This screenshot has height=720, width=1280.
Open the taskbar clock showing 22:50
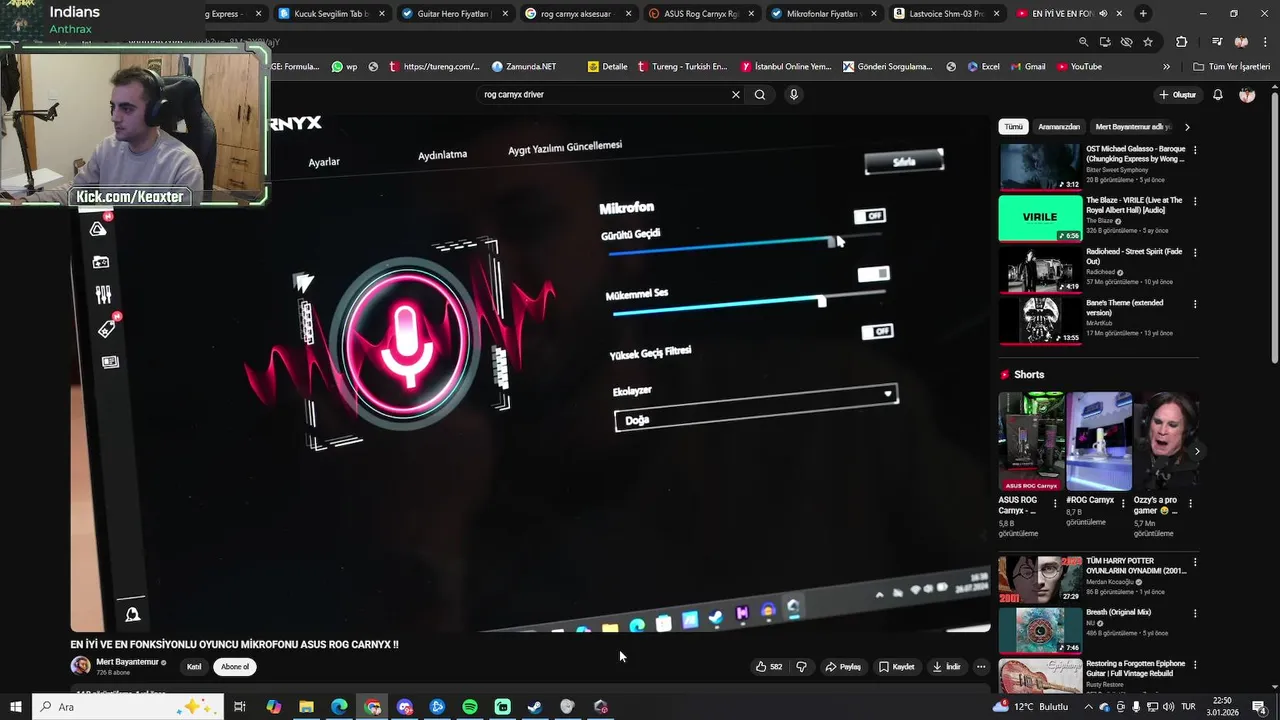(1222, 707)
